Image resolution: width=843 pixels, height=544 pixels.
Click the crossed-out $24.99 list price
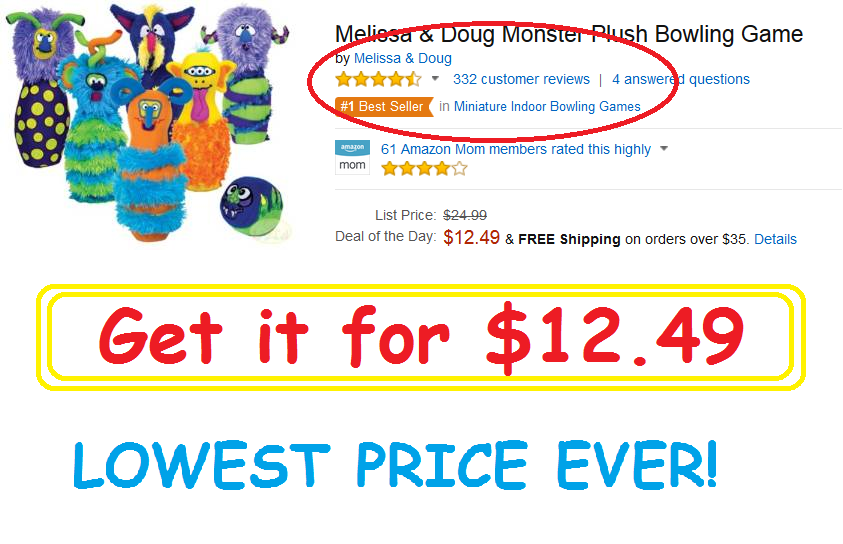(x=465, y=216)
